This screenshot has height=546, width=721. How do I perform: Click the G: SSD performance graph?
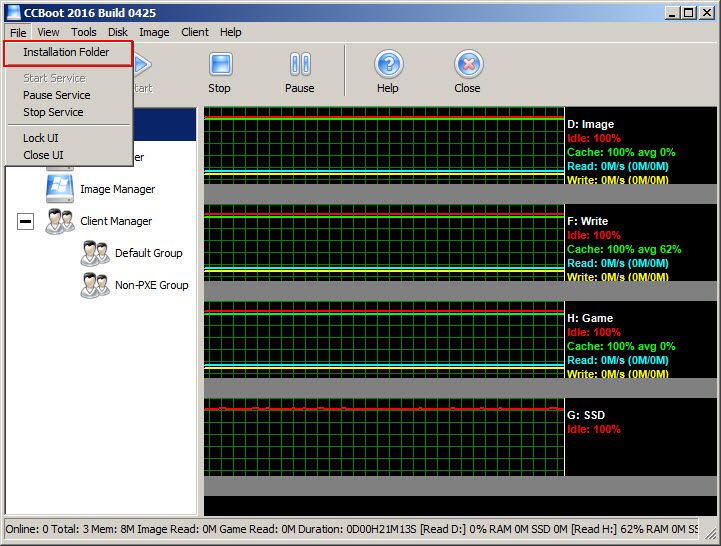[x=384, y=437]
